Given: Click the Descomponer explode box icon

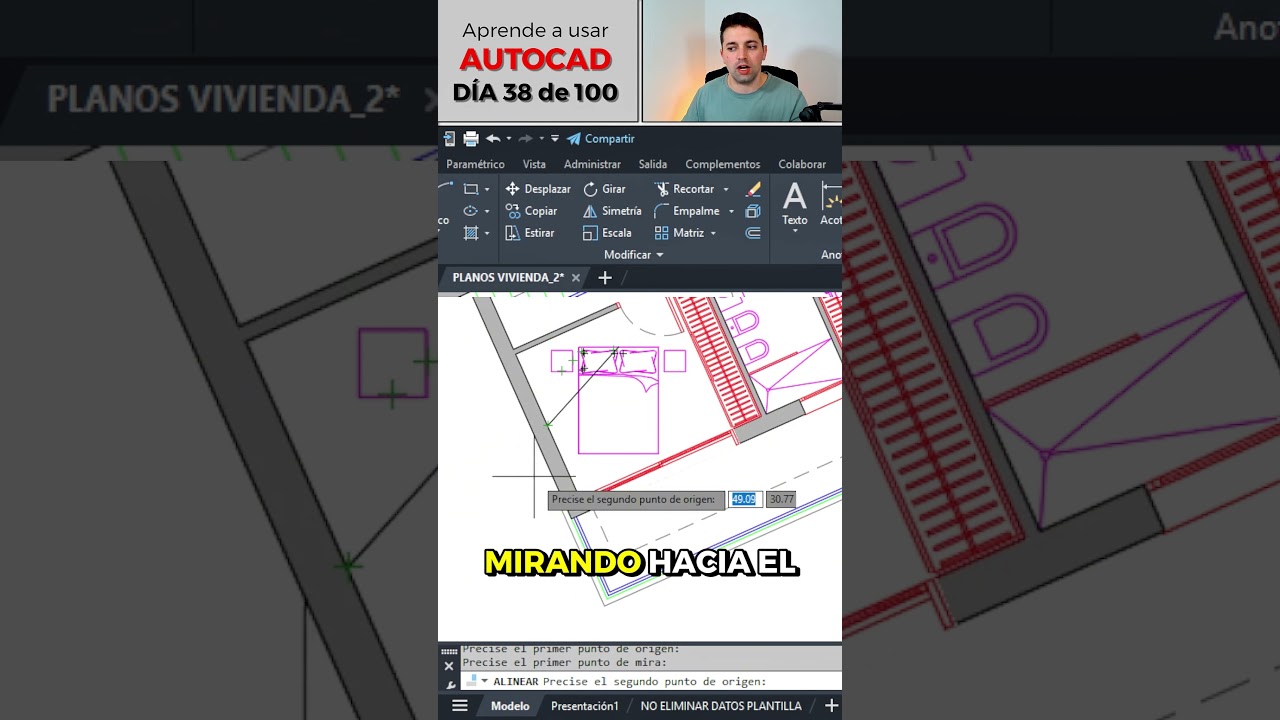Looking at the screenshot, I should [x=753, y=211].
